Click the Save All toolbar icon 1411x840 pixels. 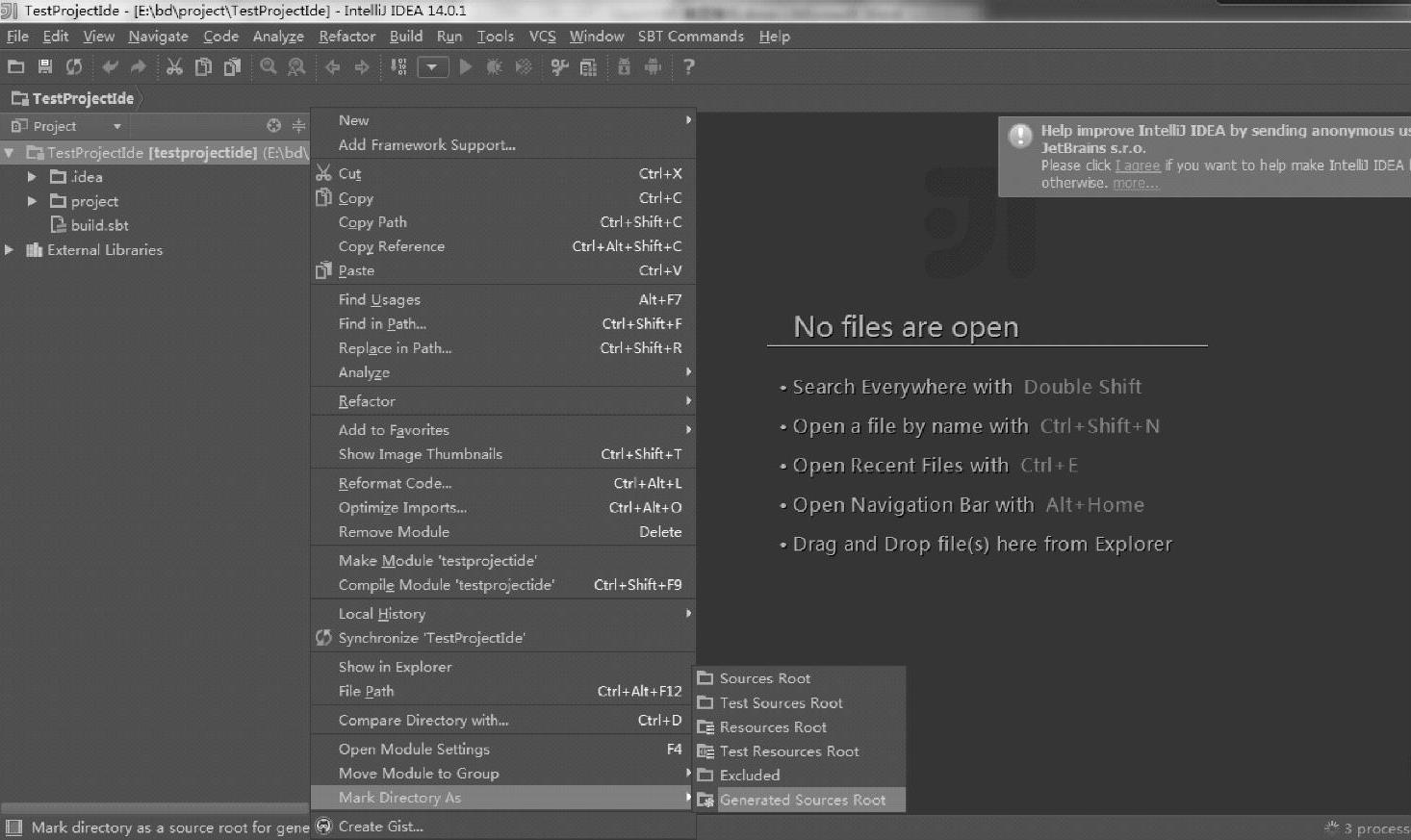(45, 66)
